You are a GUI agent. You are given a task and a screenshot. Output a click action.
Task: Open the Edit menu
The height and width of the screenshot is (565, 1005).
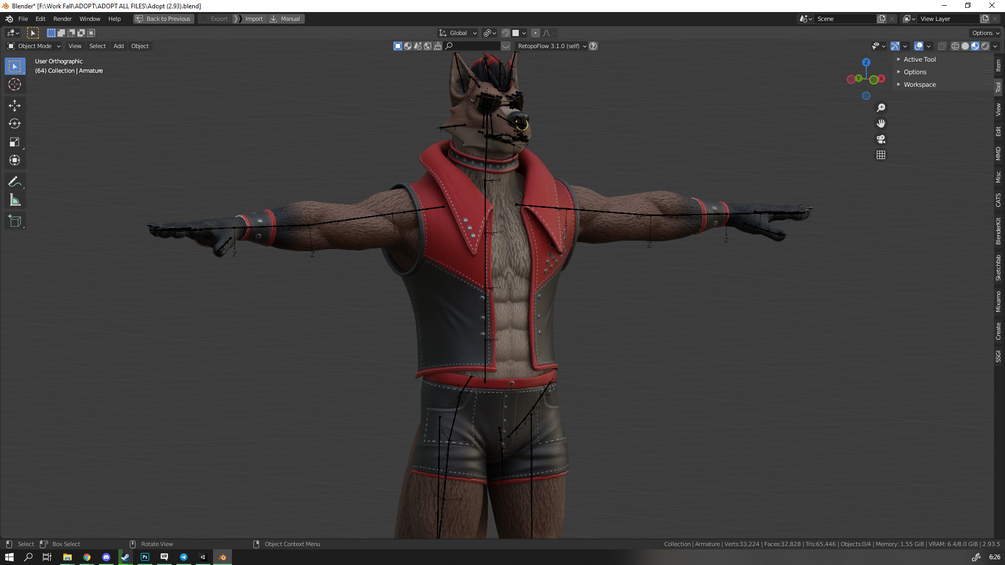coord(40,19)
